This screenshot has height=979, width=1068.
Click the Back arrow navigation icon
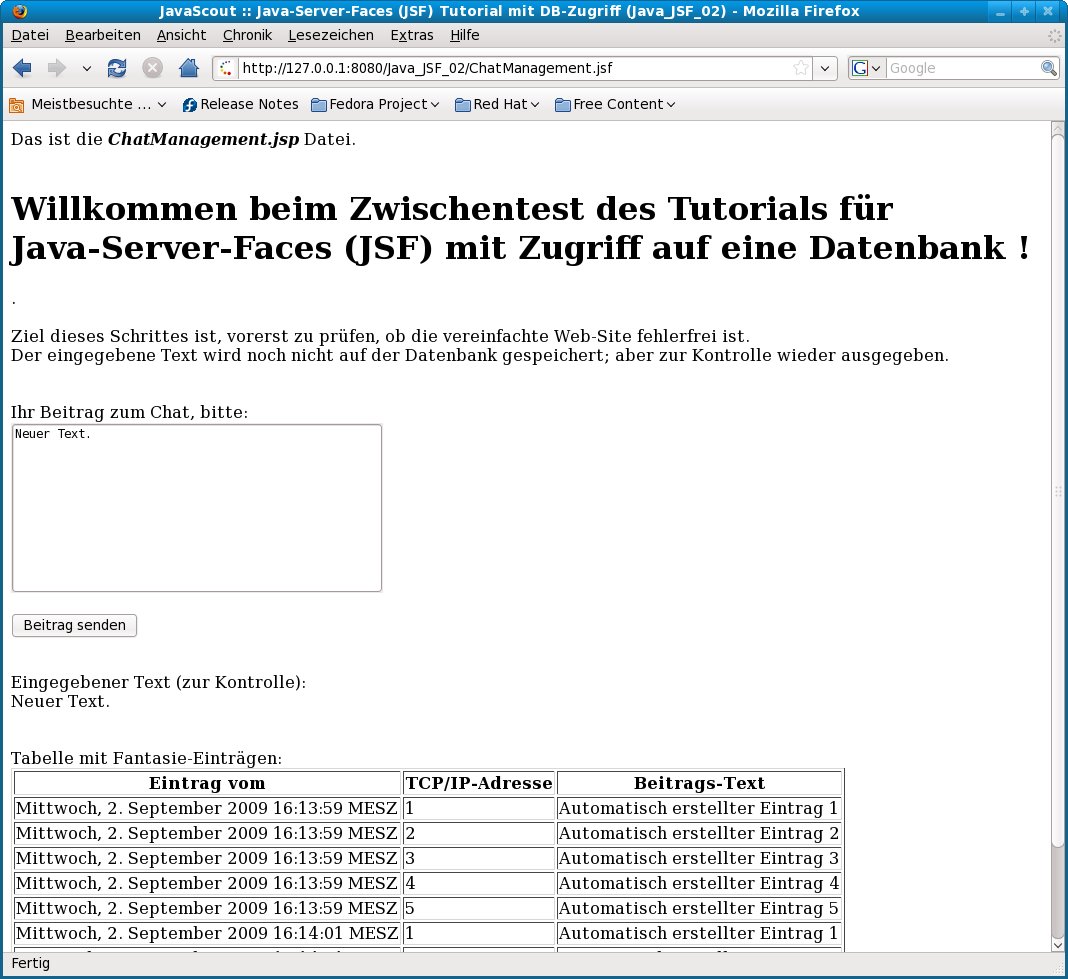pyautogui.click(x=23, y=68)
